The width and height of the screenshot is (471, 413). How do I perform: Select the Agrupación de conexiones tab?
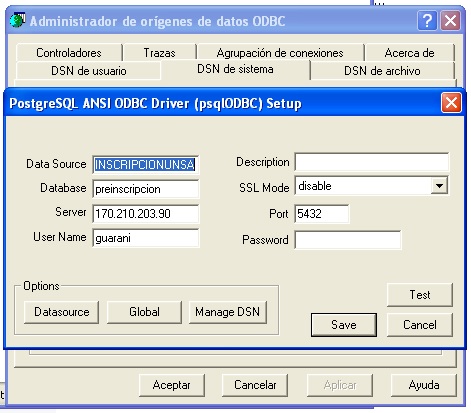tap(280, 53)
